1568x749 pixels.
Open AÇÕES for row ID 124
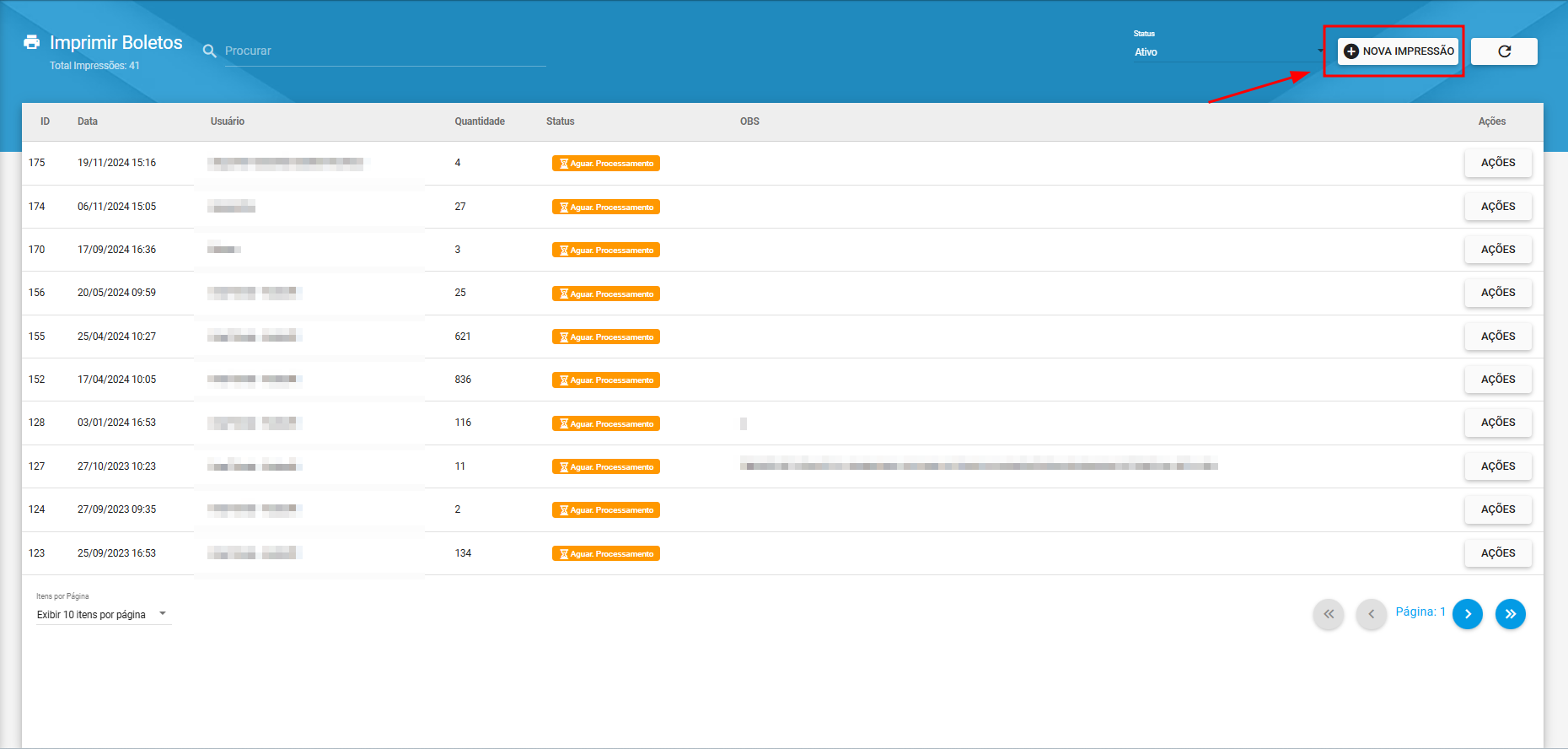pos(1498,509)
